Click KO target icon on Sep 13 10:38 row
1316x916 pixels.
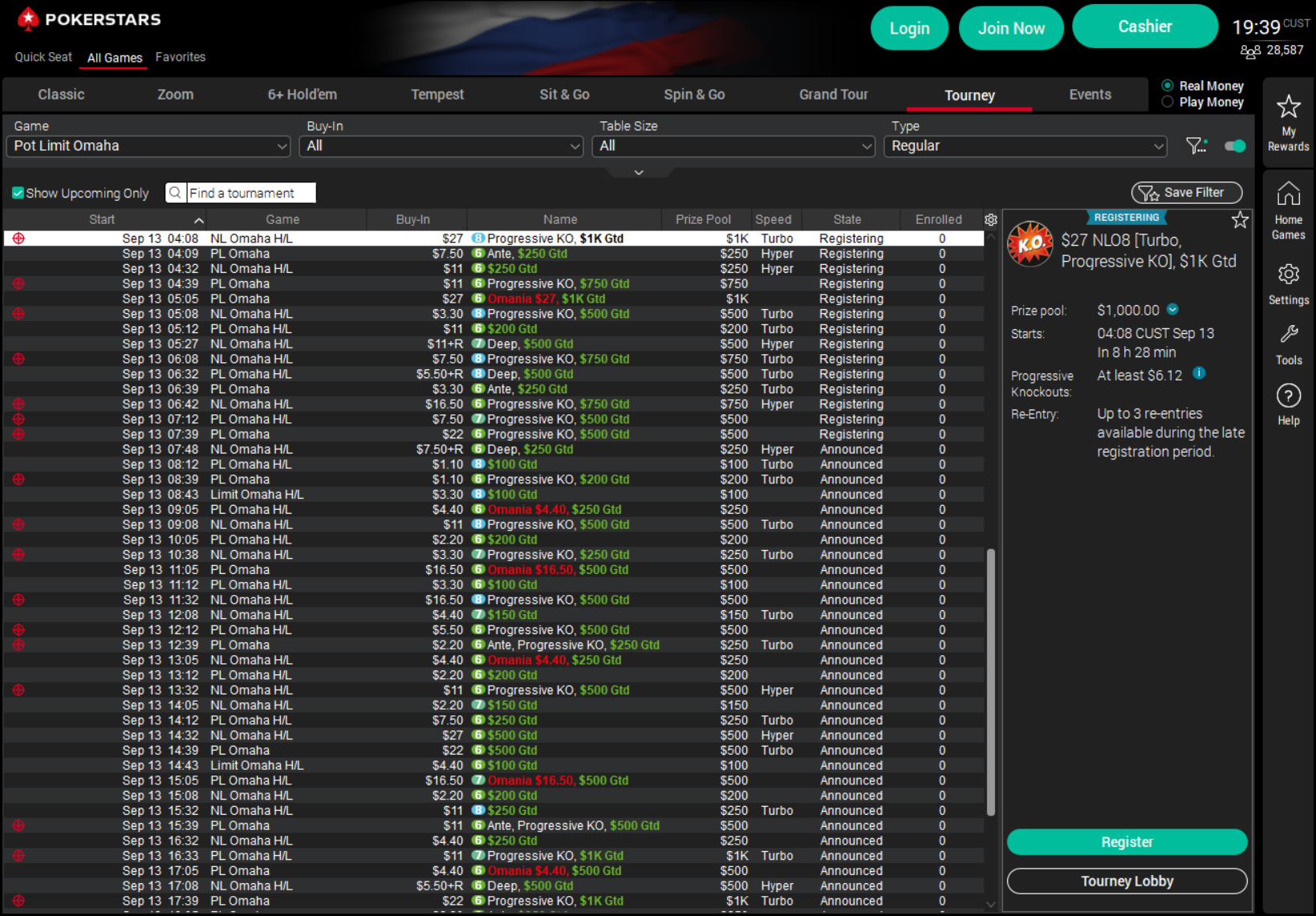click(18, 555)
